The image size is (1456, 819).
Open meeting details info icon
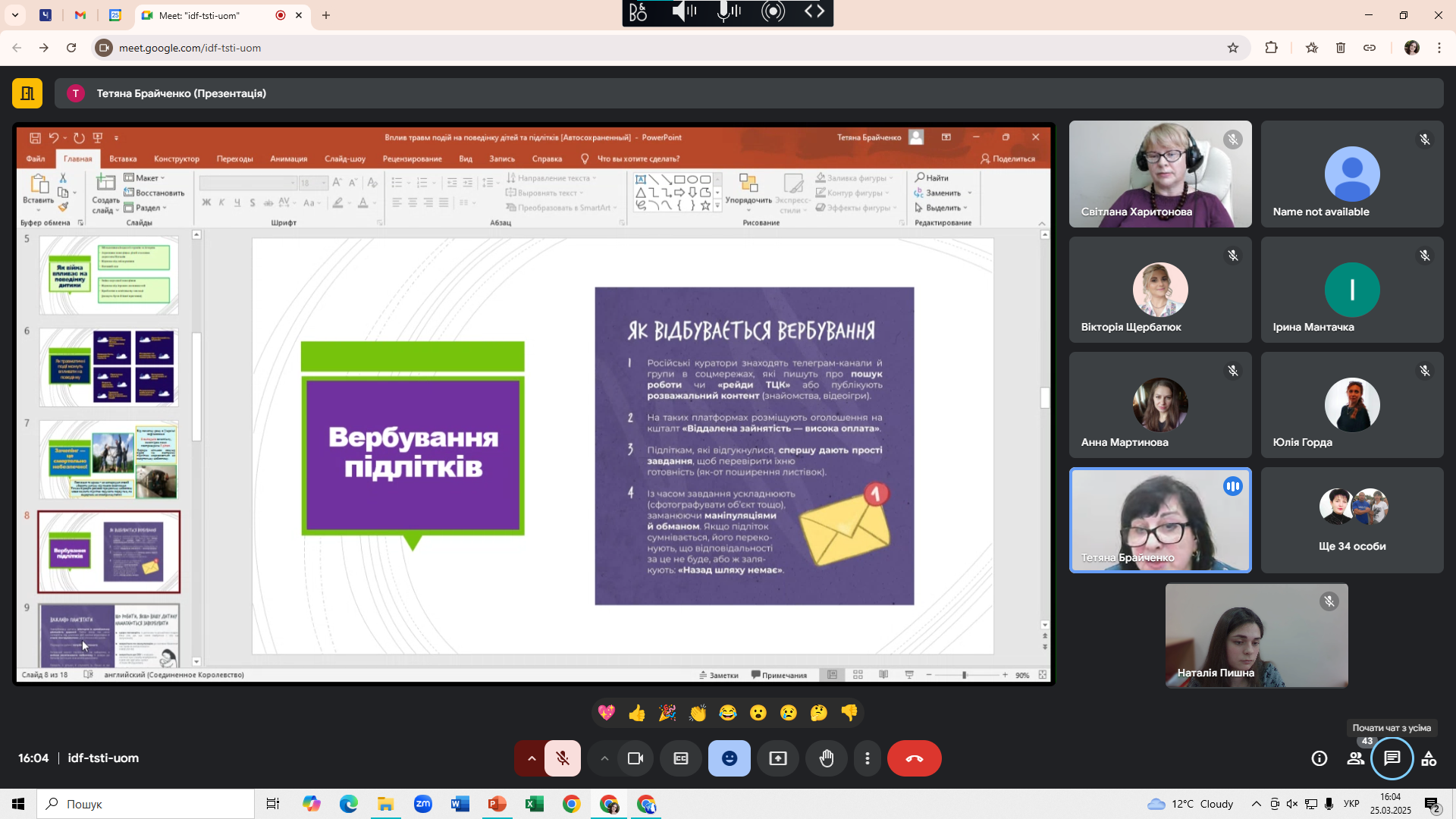(1319, 758)
